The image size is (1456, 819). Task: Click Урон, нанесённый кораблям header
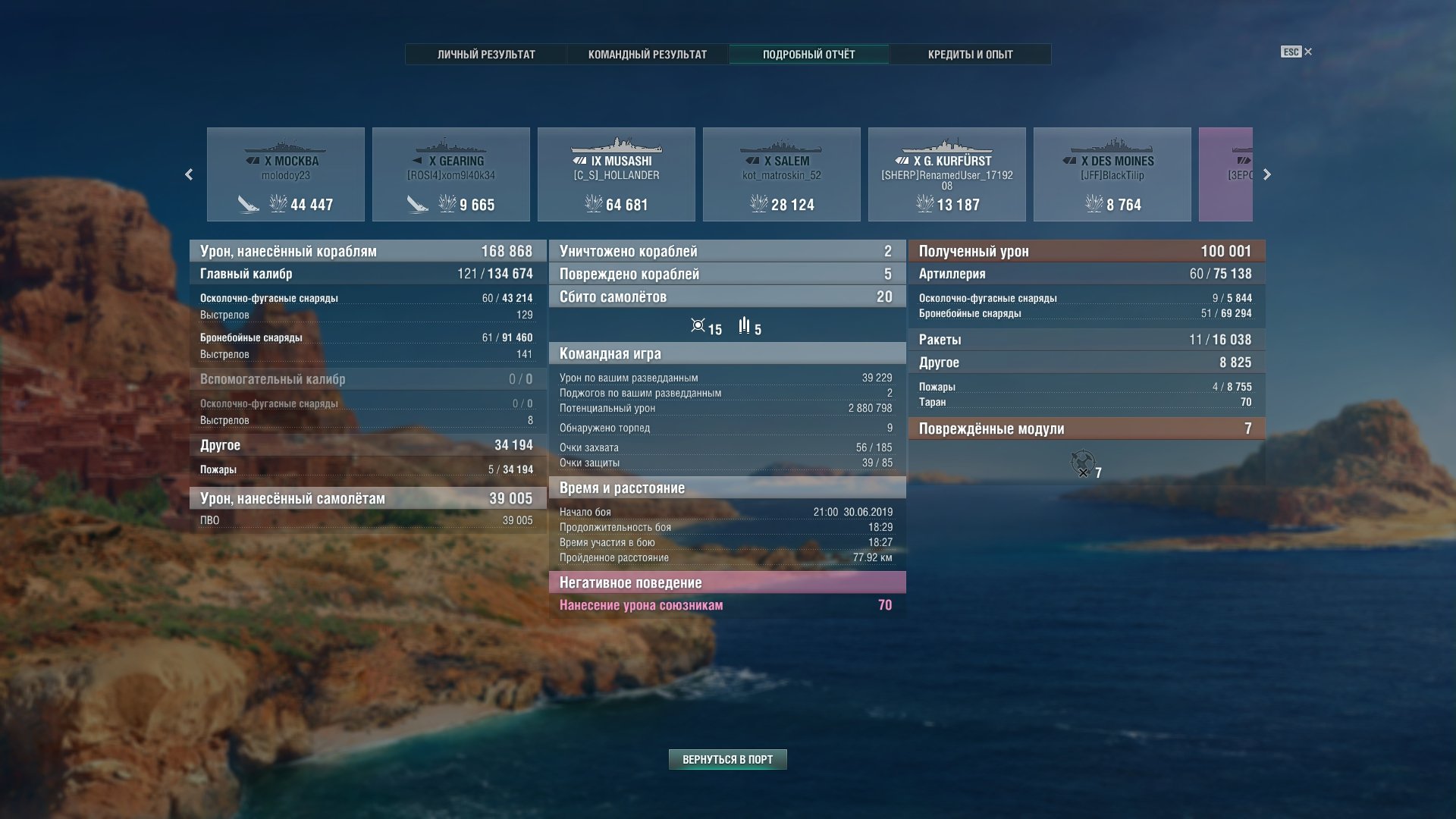tap(368, 251)
